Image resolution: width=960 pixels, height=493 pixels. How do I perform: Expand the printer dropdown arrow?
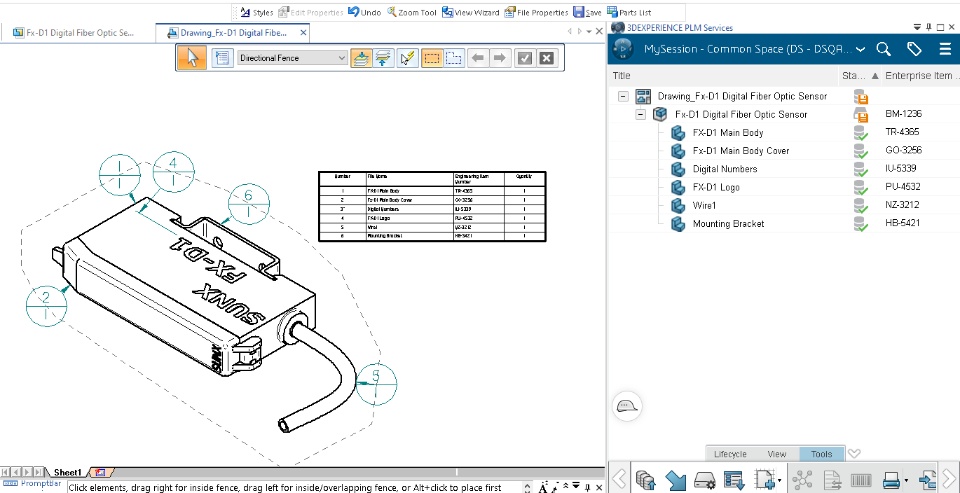[x=907, y=481]
